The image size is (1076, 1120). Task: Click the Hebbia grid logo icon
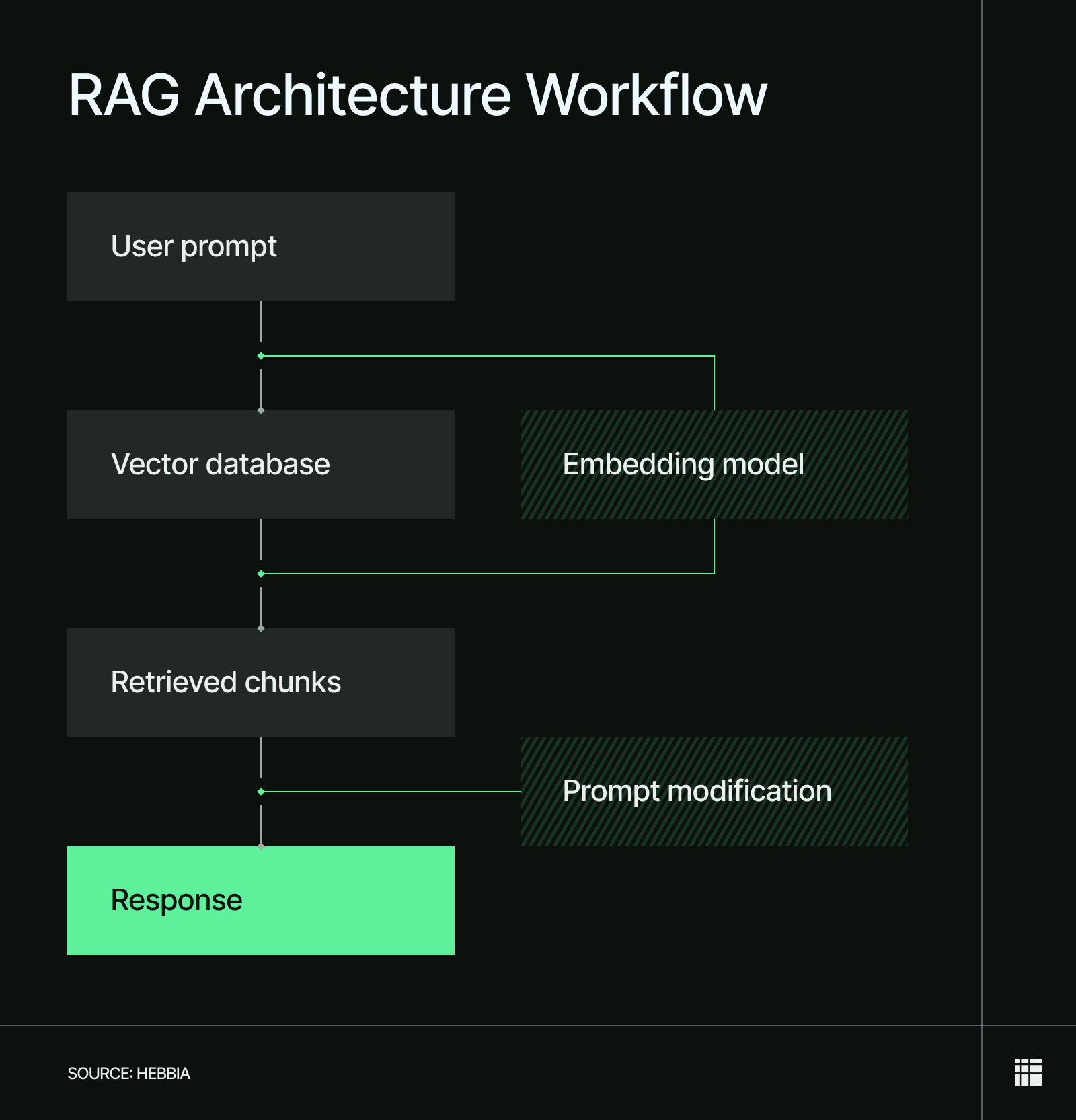tap(1028, 1073)
